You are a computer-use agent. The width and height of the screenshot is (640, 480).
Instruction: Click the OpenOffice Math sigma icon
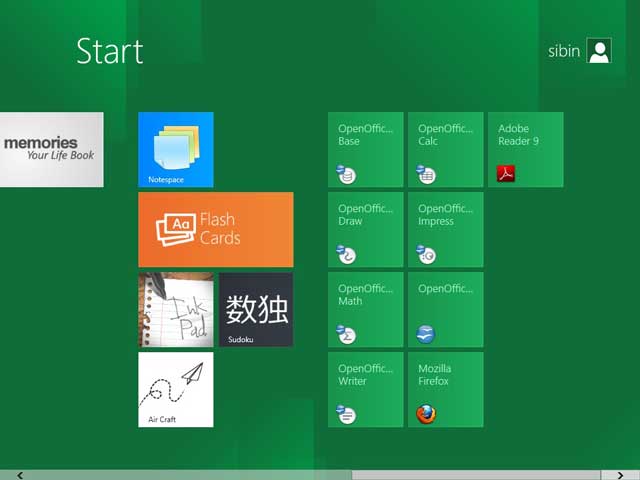pyautogui.click(x=347, y=334)
